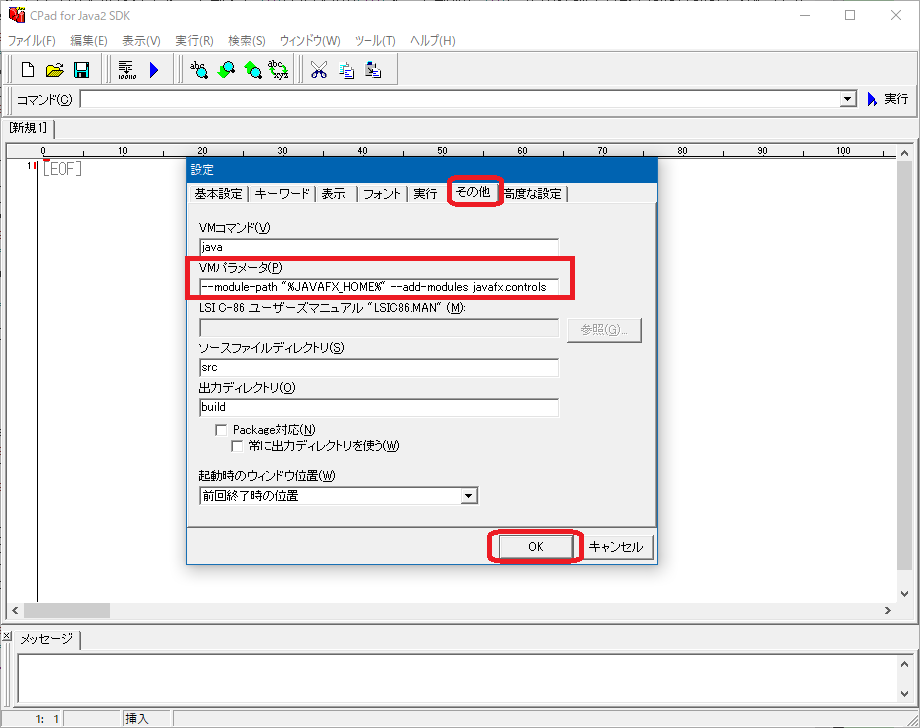Cut selection with the scissors icon
Viewport: 920px width, 728px height.
coord(319,70)
